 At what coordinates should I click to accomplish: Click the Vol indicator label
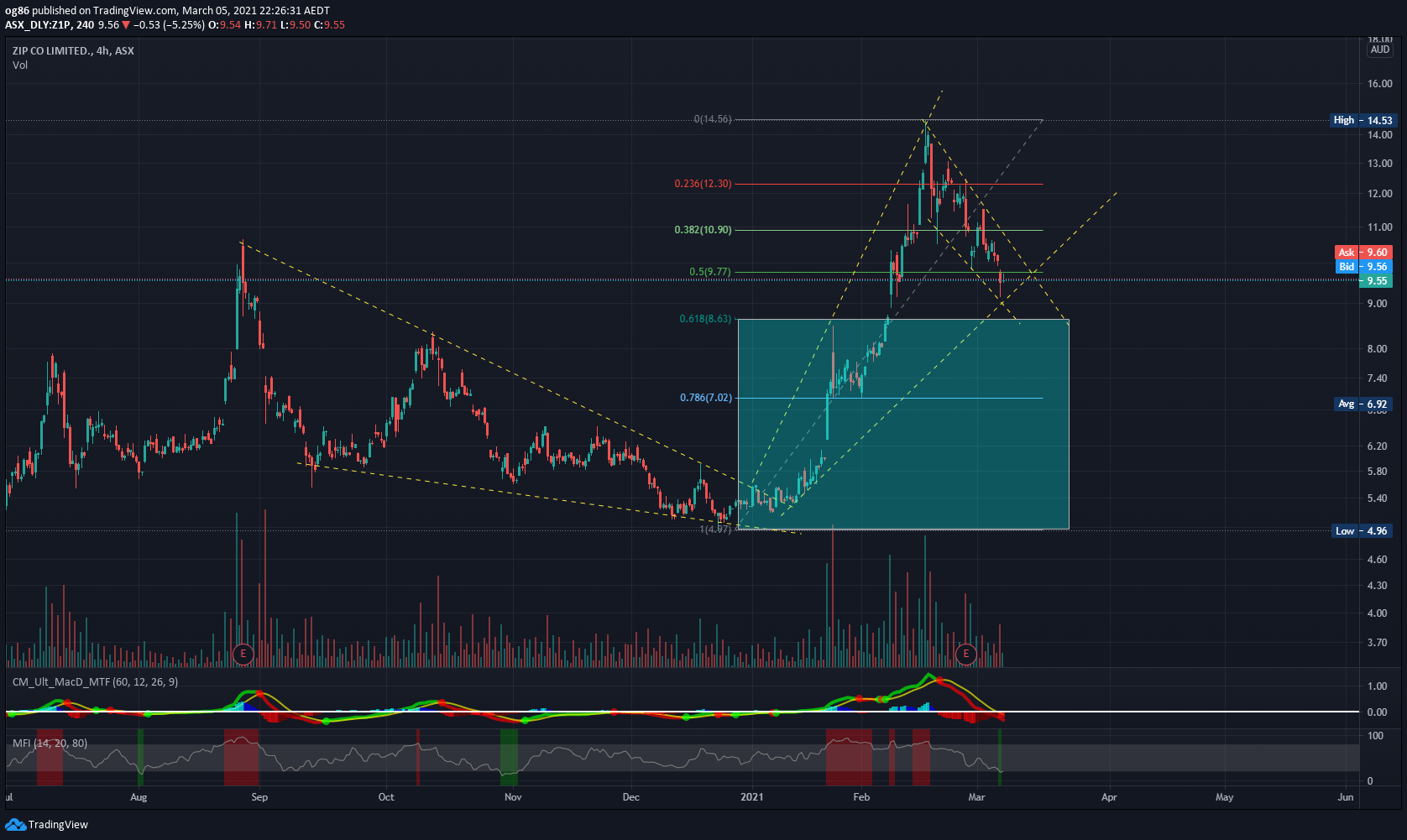(x=20, y=65)
